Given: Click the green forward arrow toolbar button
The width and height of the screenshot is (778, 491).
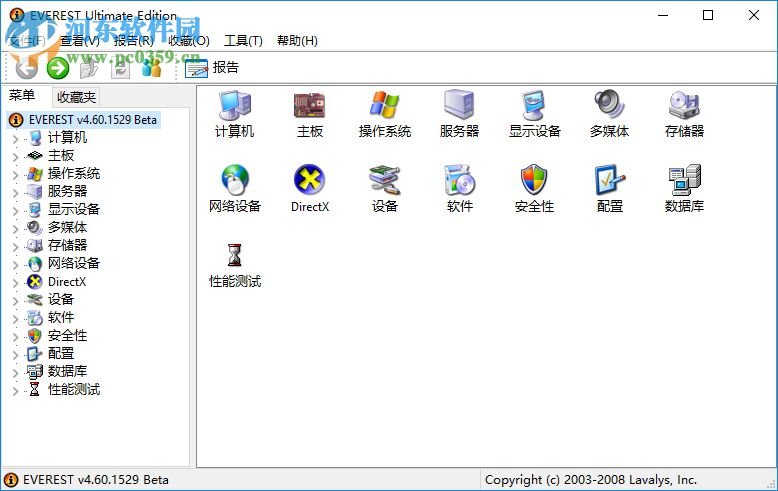Looking at the screenshot, I should (58, 68).
